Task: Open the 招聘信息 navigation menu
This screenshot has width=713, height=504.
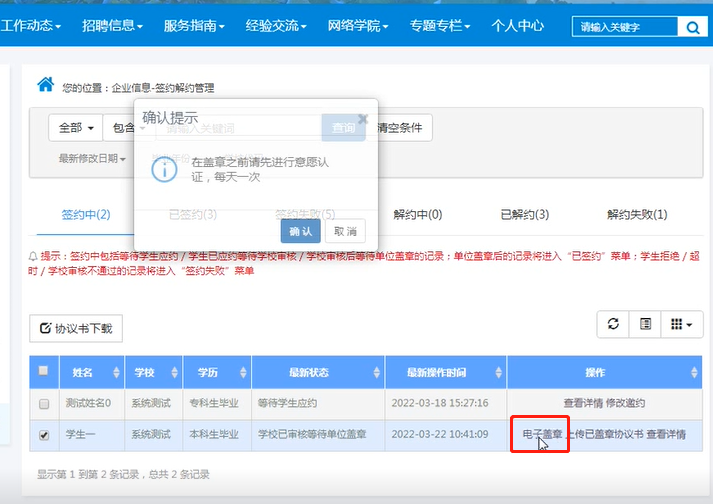Action: click(x=112, y=25)
